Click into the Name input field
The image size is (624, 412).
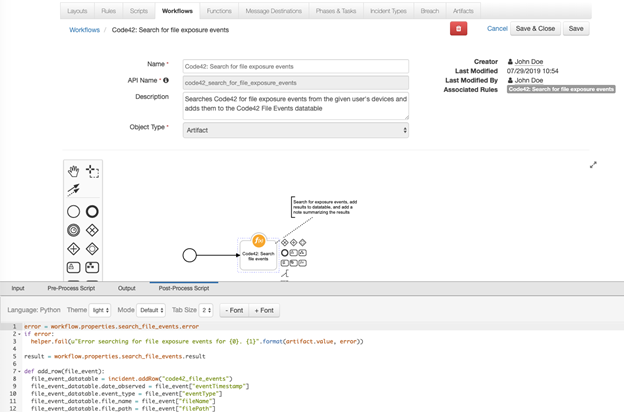pyautogui.click(x=296, y=66)
